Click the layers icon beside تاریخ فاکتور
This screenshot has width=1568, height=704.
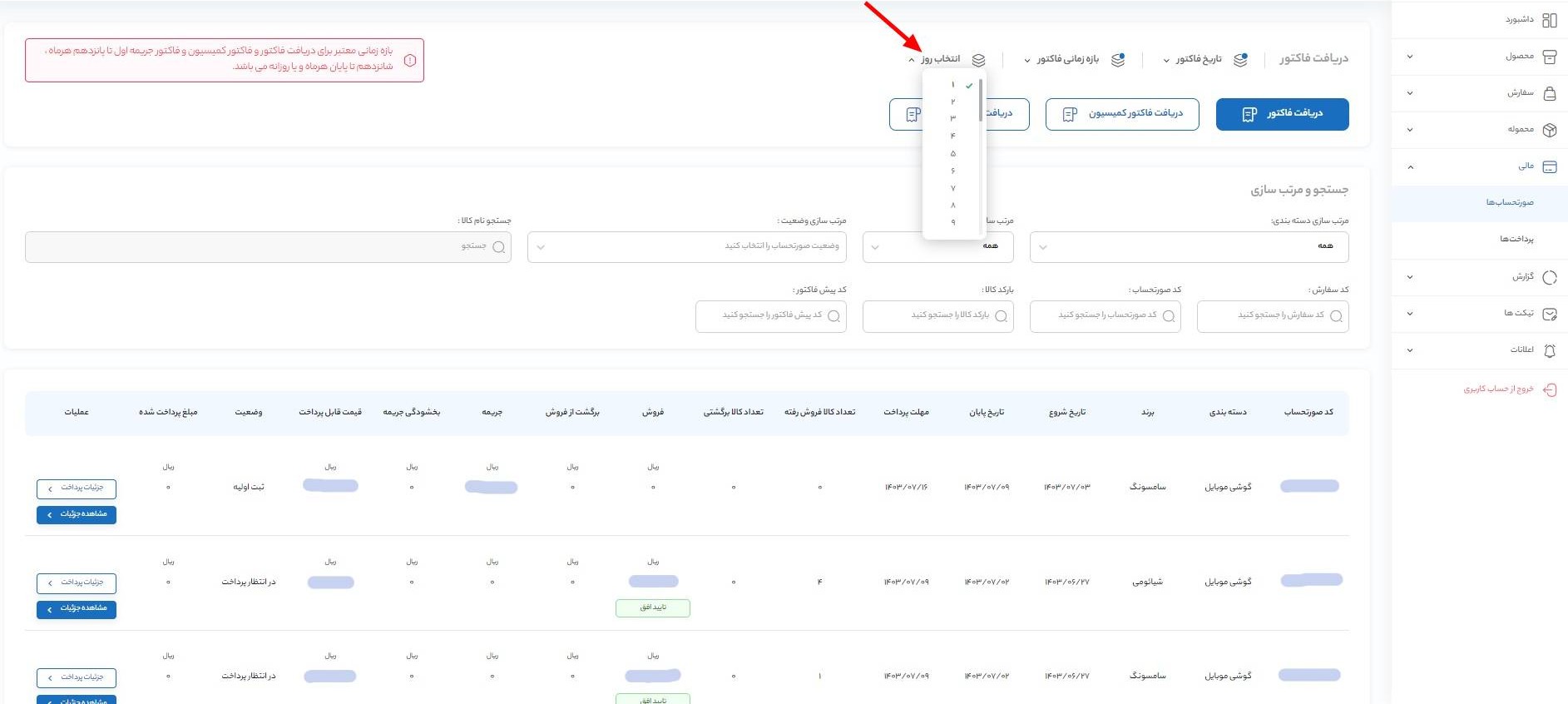[x=1240, y=60]
